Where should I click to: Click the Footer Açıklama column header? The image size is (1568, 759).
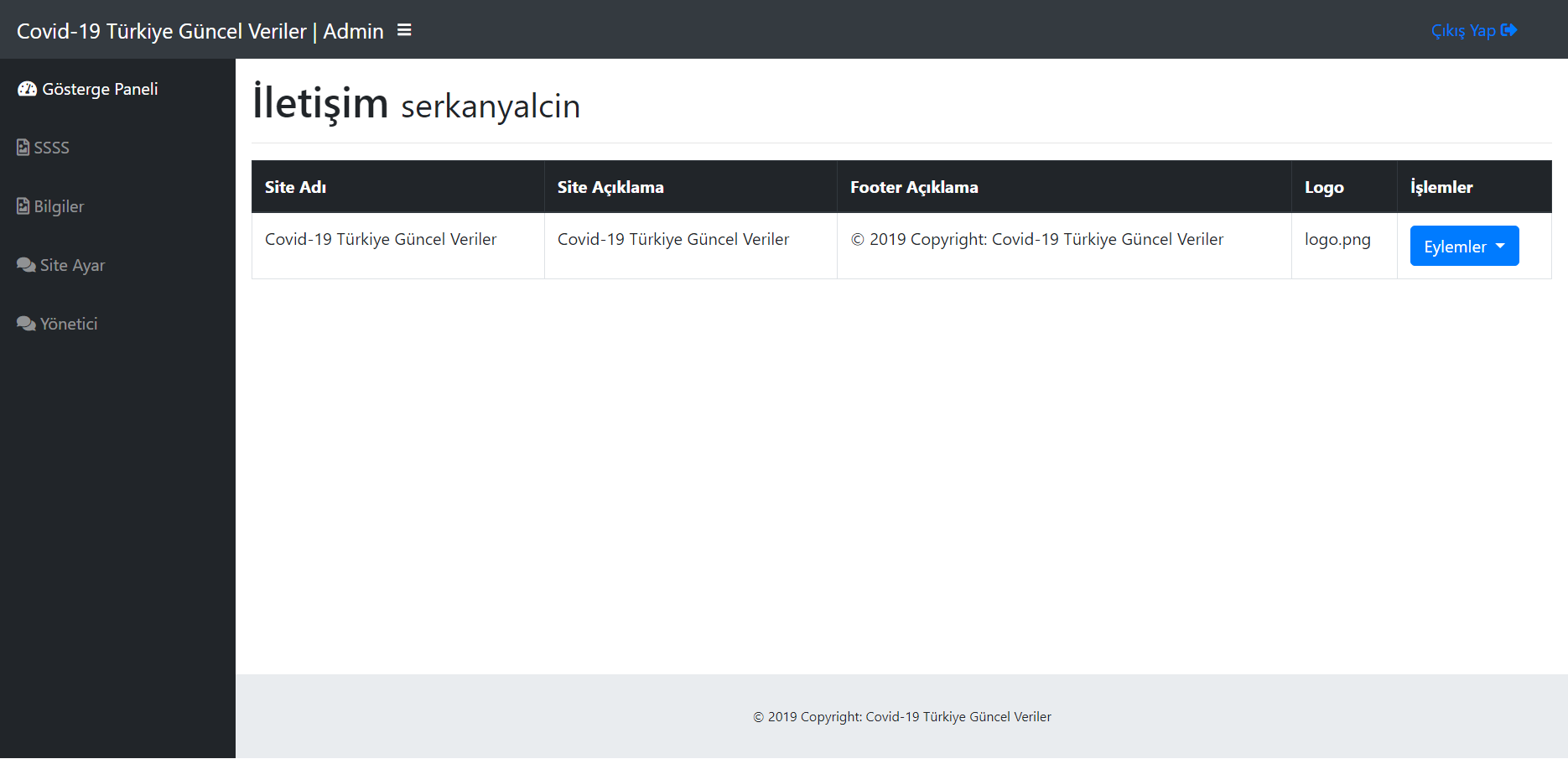(914, 187)
